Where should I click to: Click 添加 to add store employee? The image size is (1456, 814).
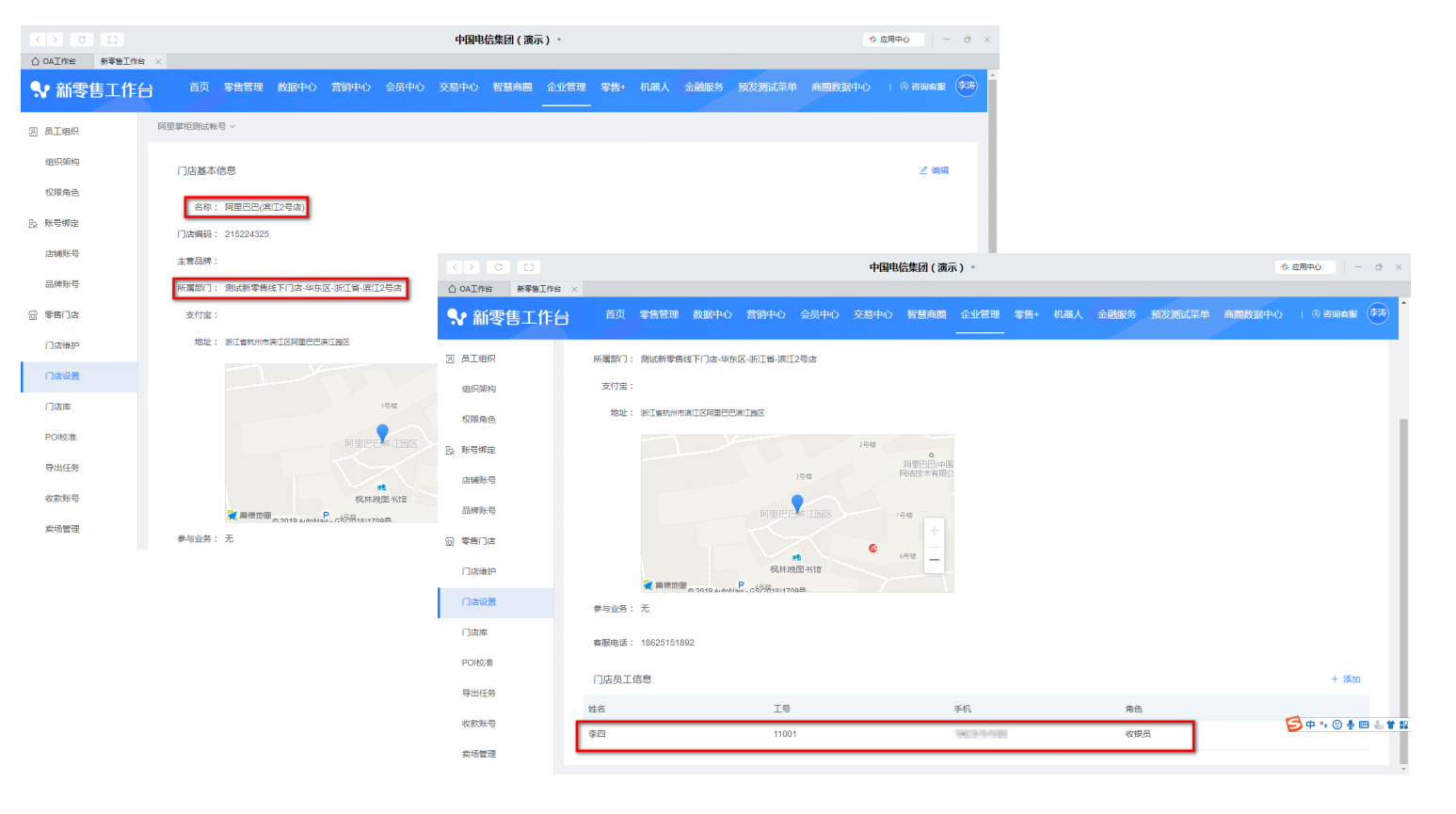pos(1346,679)
